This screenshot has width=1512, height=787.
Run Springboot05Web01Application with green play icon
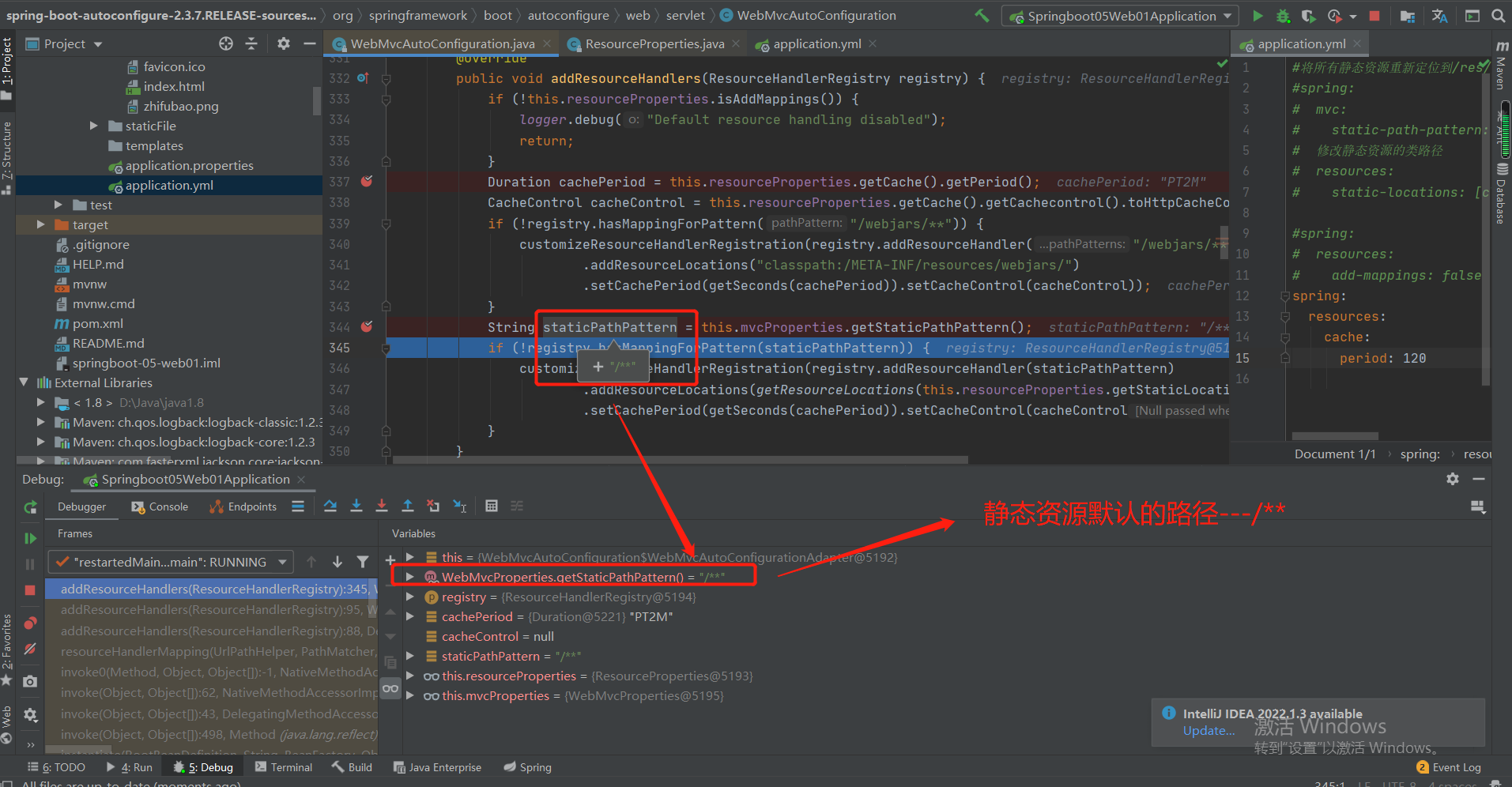tap(1257, 16)
